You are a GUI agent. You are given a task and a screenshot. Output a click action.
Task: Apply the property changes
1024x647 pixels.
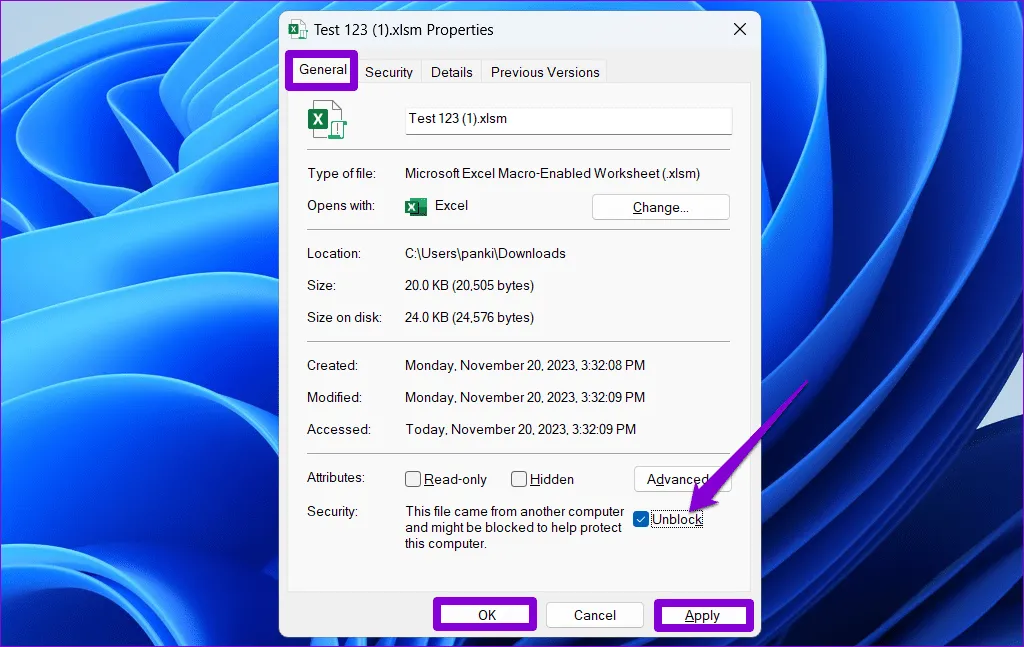(702, 615)
